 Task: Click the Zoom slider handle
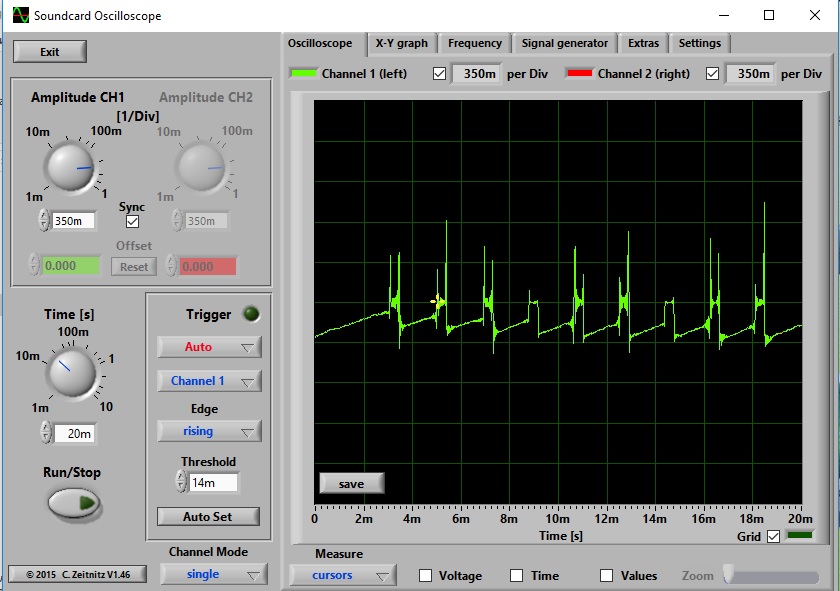click(730, 575)
